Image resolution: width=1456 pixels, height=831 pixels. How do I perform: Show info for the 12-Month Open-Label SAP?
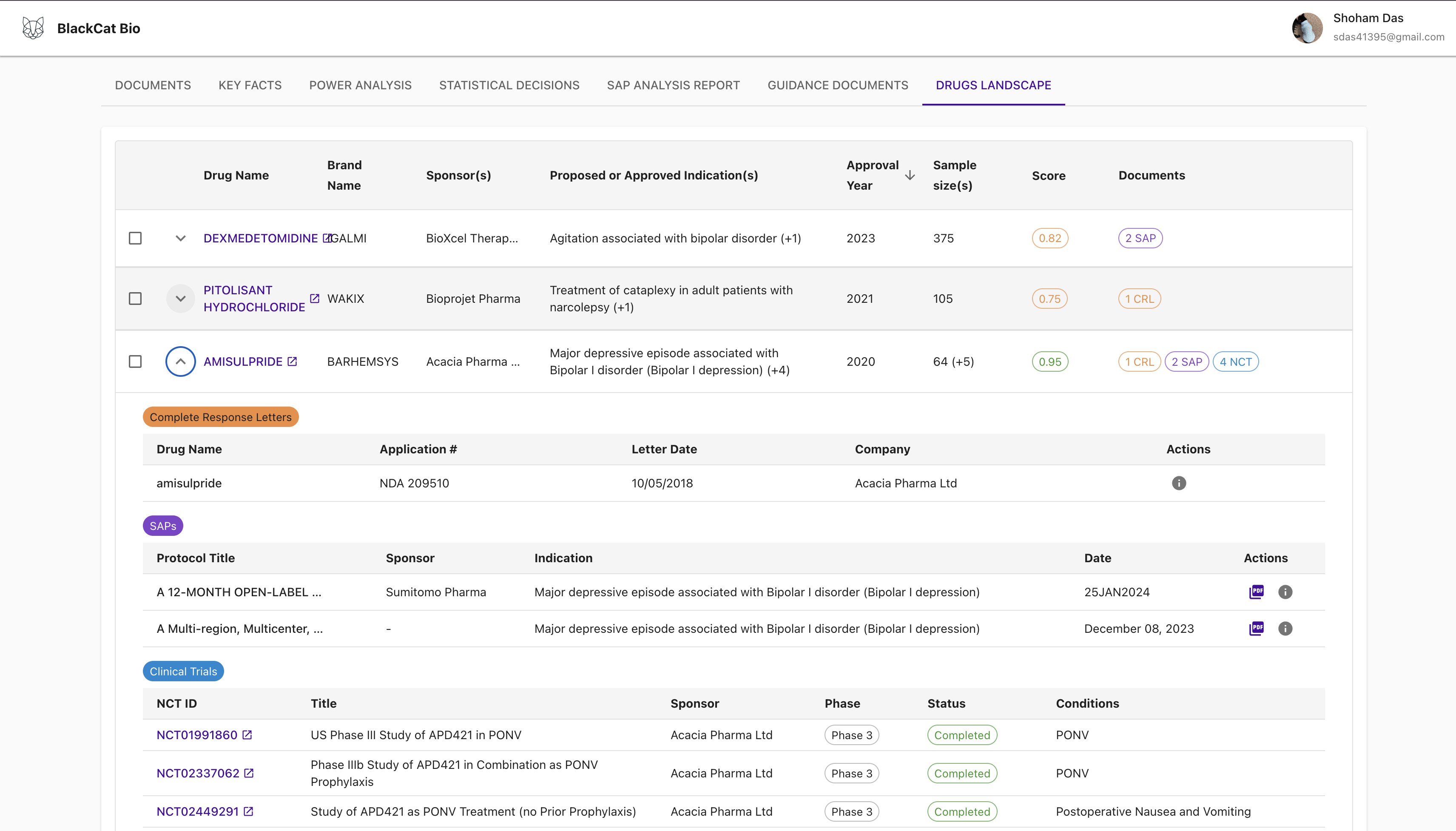tap(1285, 592)
